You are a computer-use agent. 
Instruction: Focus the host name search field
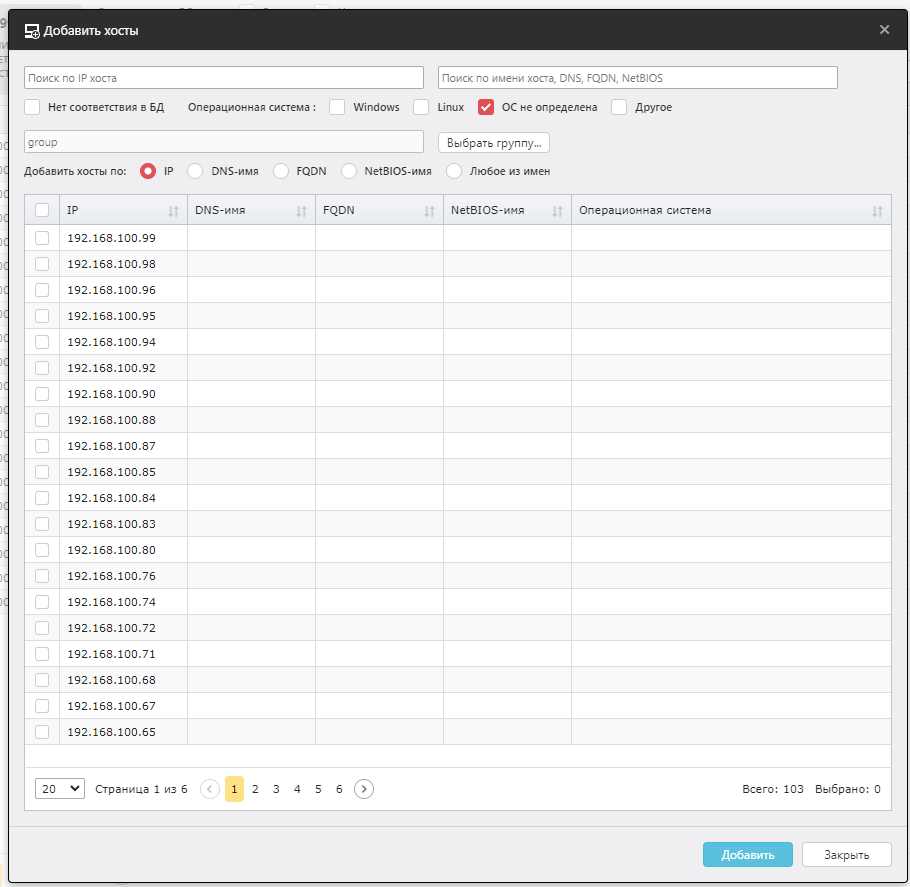(638, 78)
